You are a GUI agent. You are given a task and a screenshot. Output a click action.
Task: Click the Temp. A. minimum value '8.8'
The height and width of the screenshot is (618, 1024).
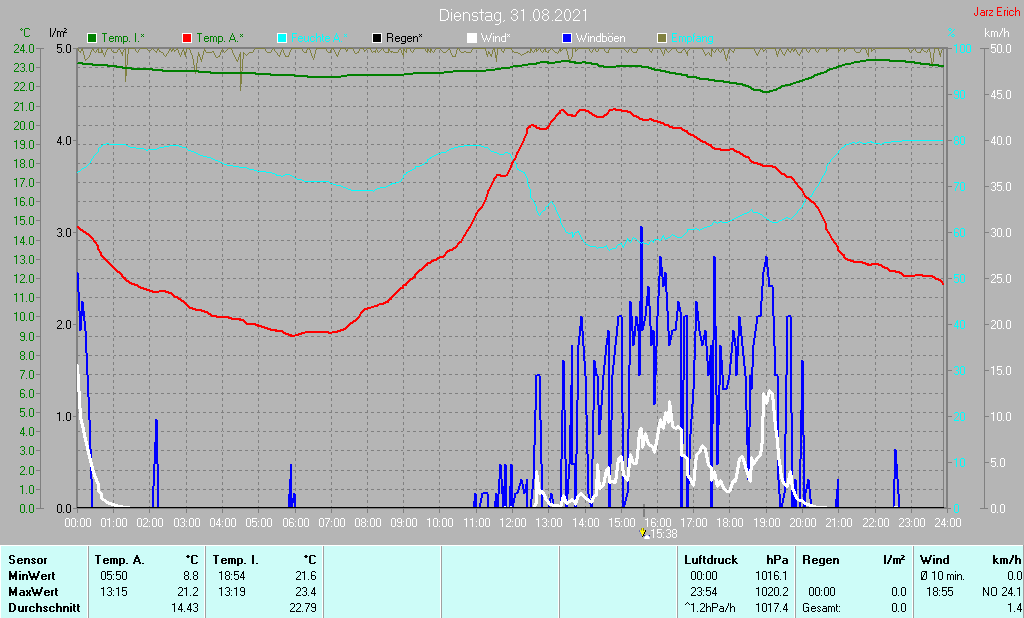(191, 576)
